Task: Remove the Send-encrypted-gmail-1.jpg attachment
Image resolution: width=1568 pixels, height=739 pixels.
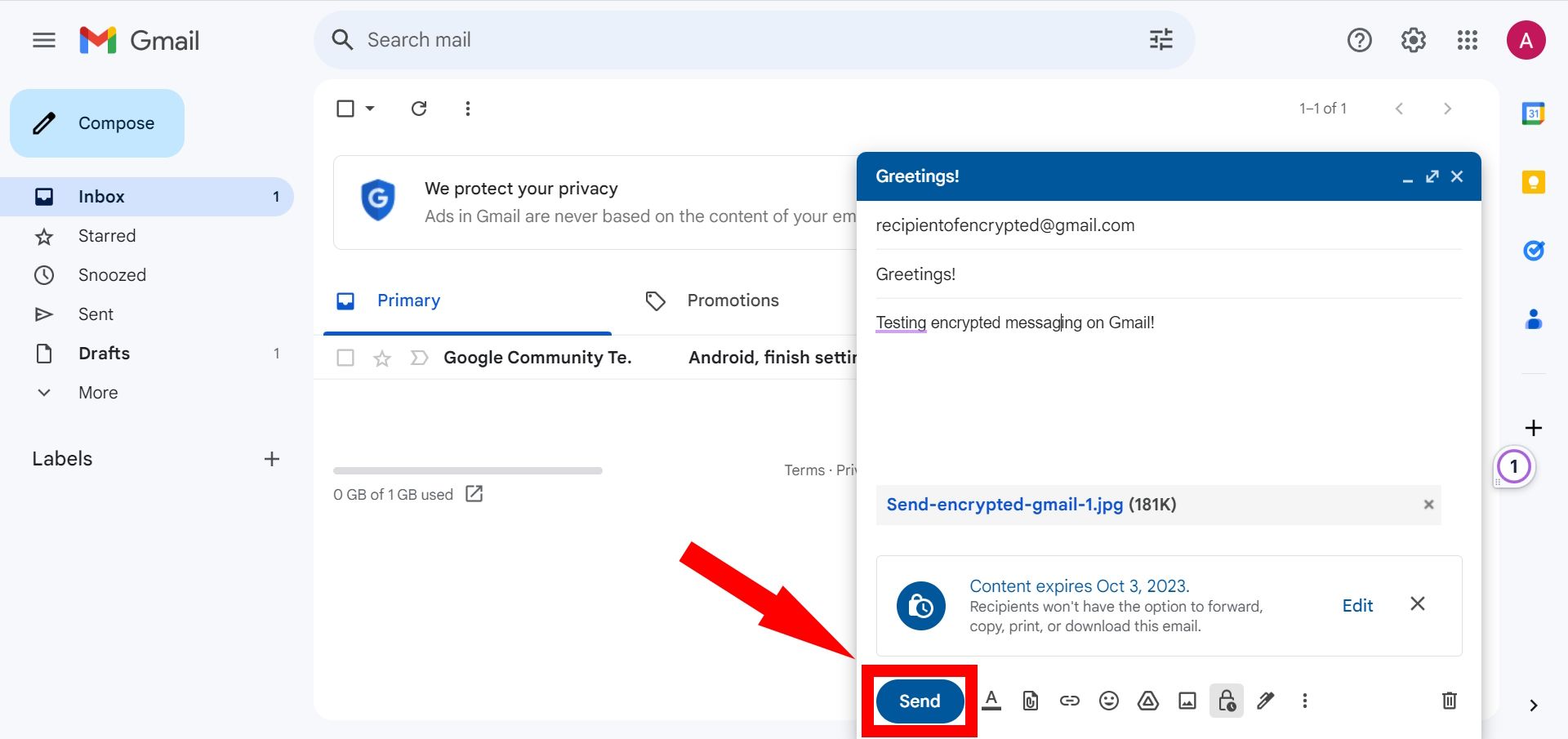Action: [x=1428, y=505]
